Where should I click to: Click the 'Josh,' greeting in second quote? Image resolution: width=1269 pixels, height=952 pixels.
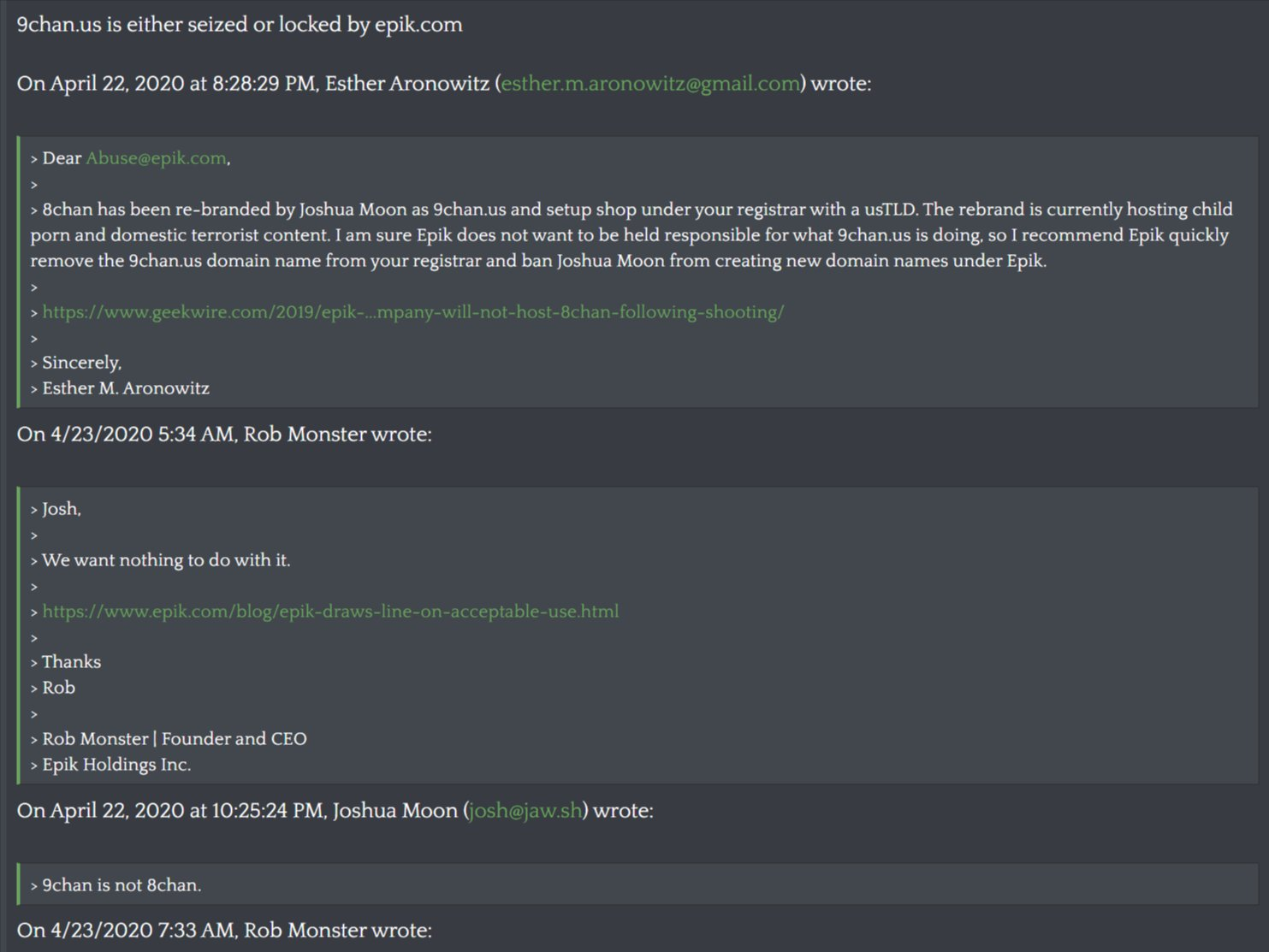[56, 509]
